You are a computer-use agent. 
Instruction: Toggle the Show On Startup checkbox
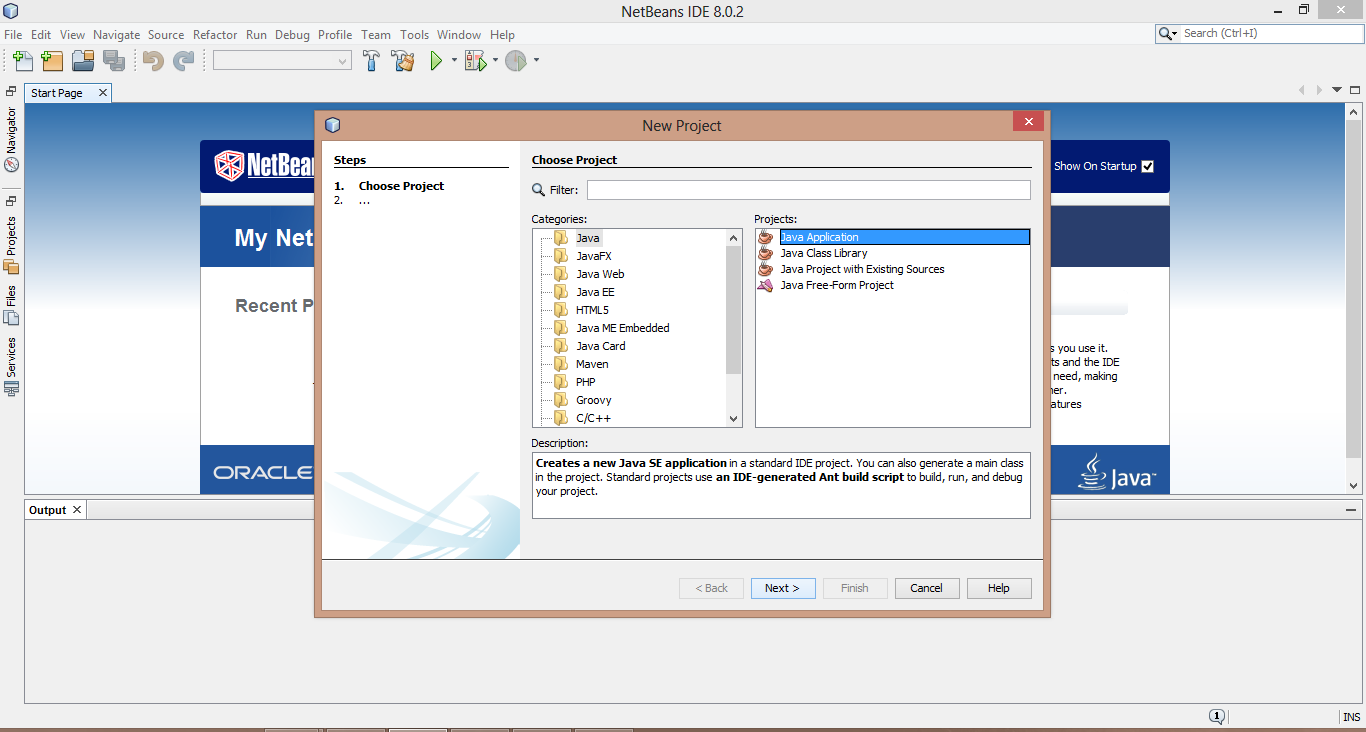(1147, 166)
